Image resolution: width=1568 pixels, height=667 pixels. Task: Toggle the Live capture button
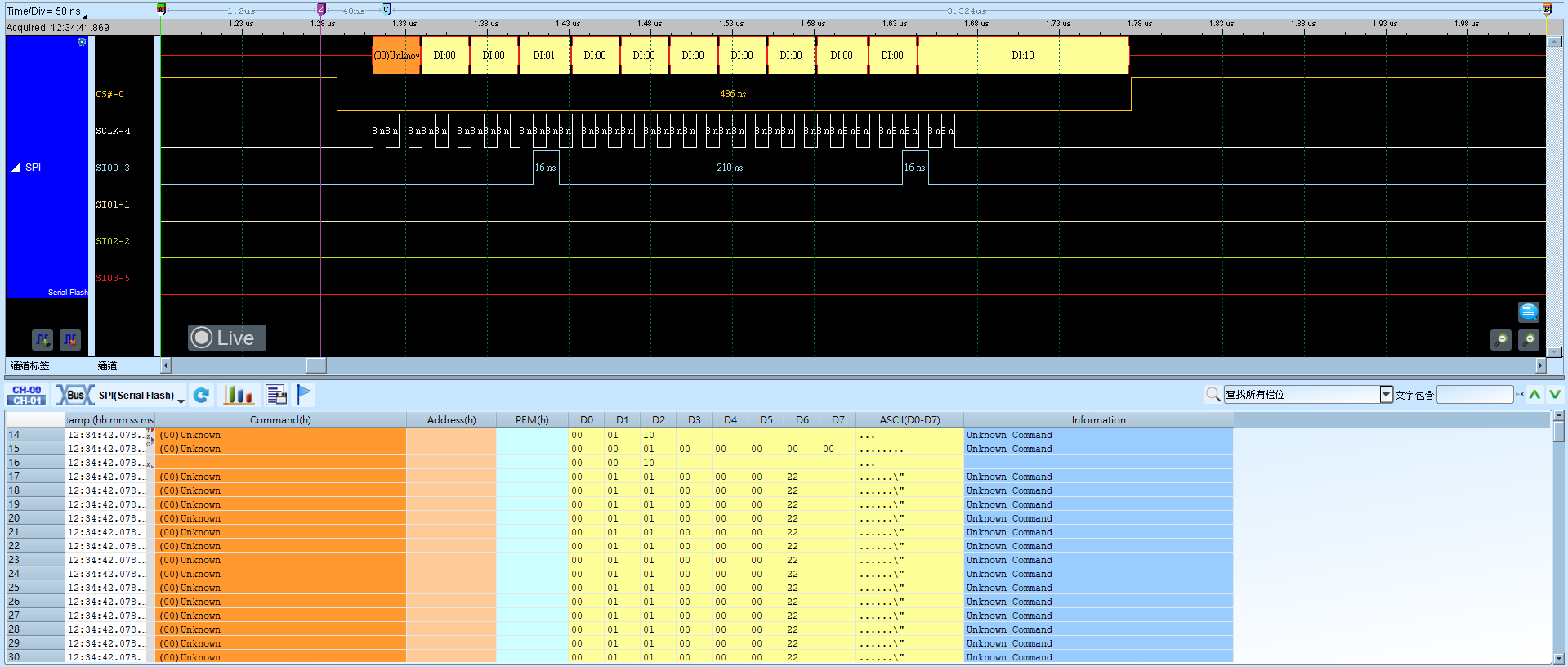click(x=227, y=338)
